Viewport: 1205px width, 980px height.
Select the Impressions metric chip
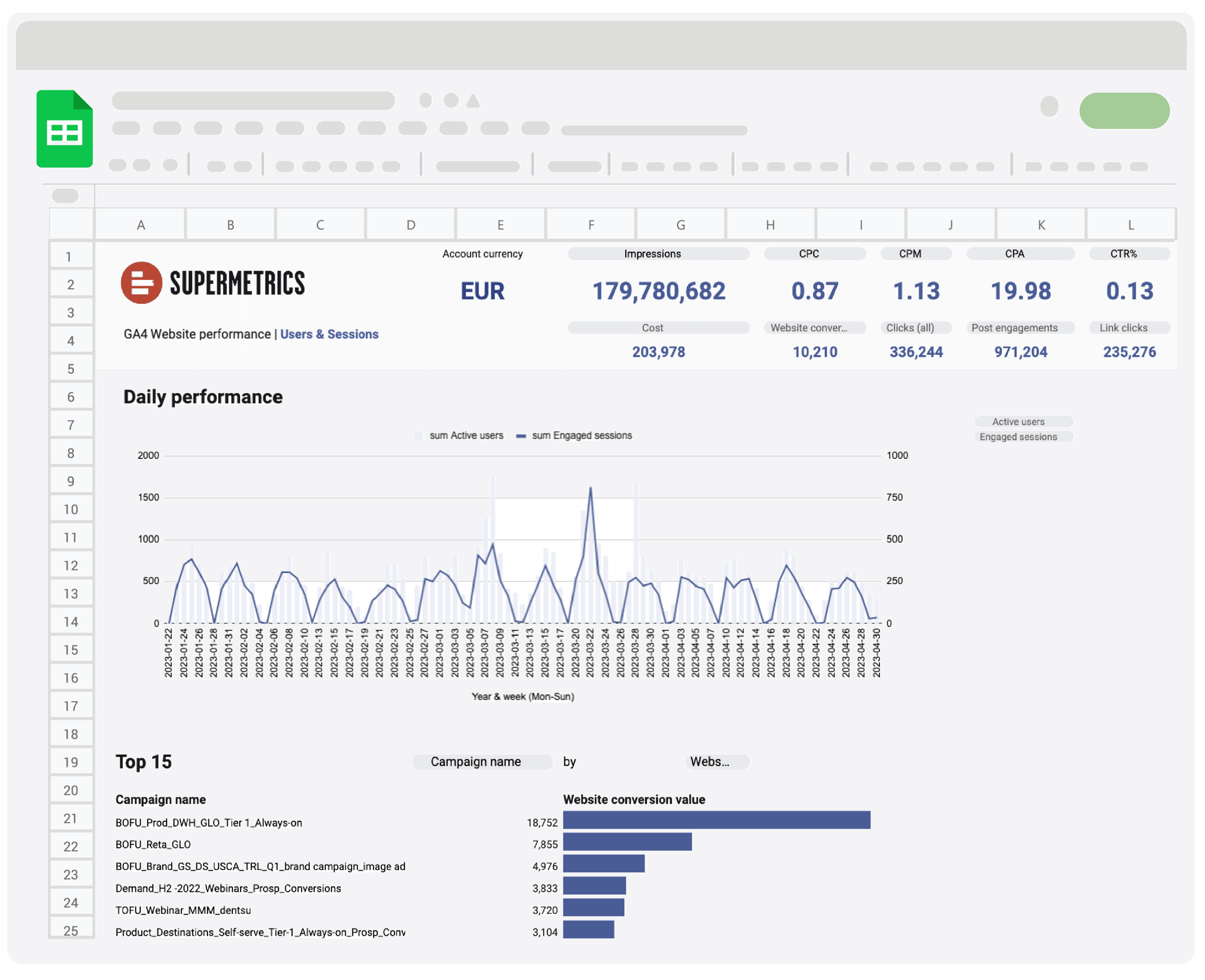[x=659, y=253]
